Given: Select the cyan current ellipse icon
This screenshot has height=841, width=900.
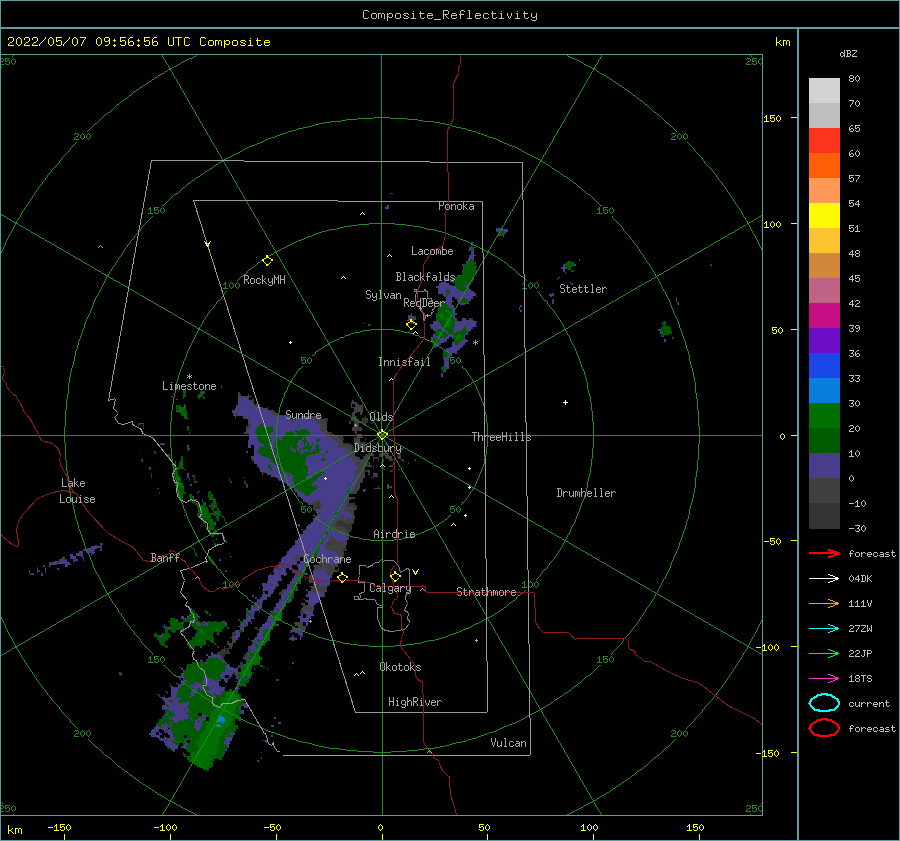Looking at the screenshot, I should (x=824, y=703).
